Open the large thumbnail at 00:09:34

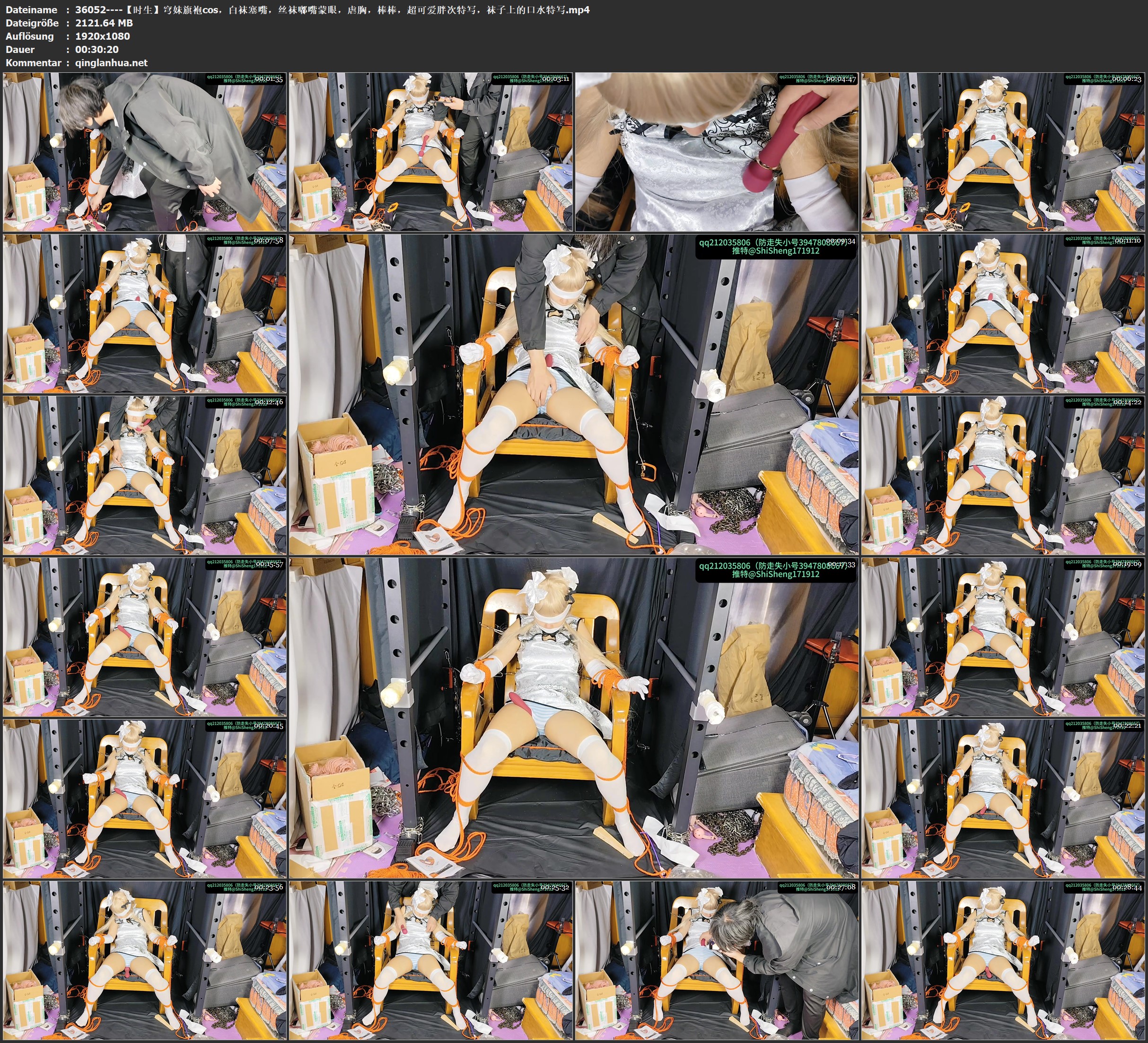click(x=574, y=394)
